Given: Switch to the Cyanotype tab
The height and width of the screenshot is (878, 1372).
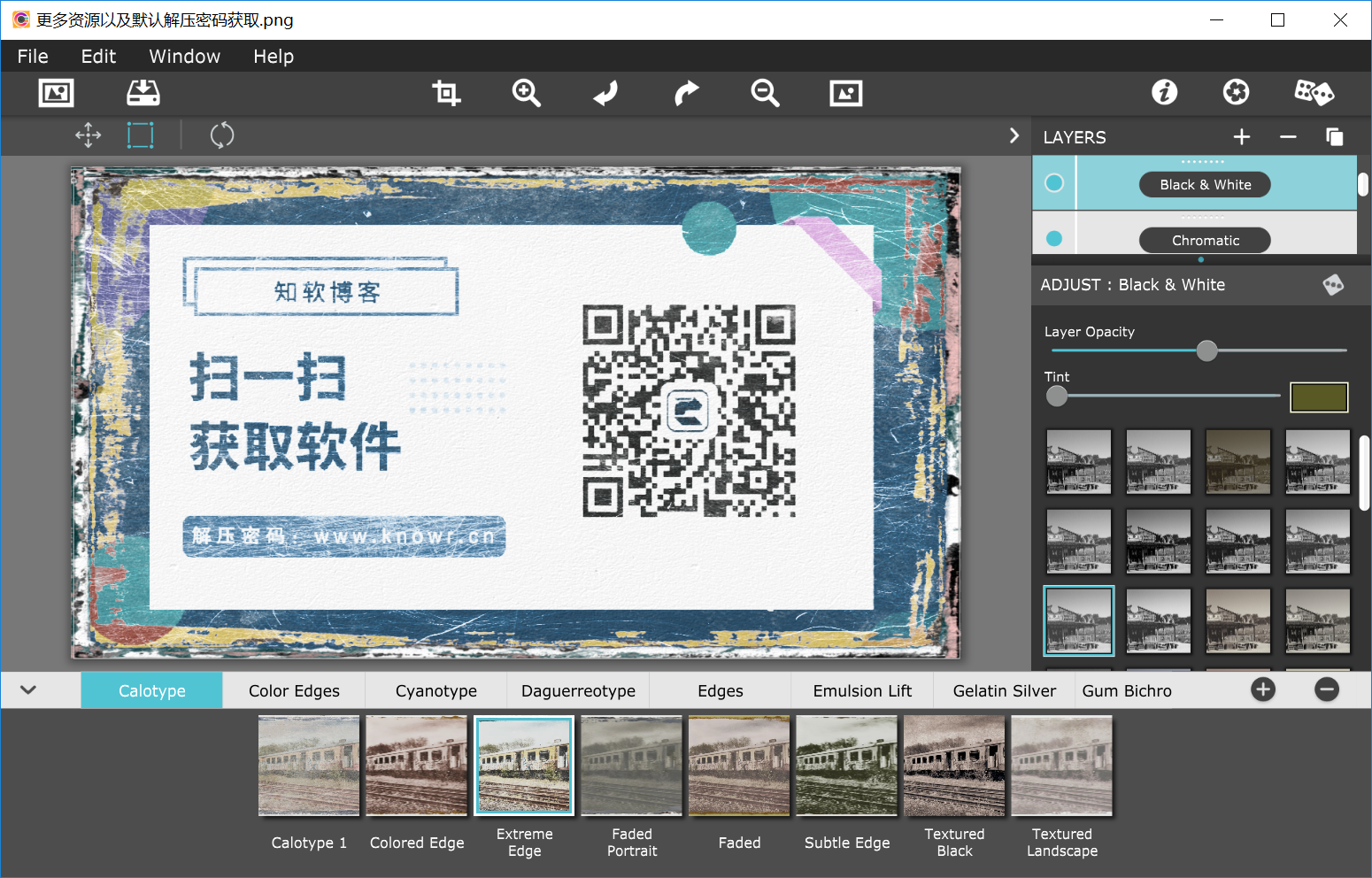Looking at the screenshot, I should coord(436,690).
